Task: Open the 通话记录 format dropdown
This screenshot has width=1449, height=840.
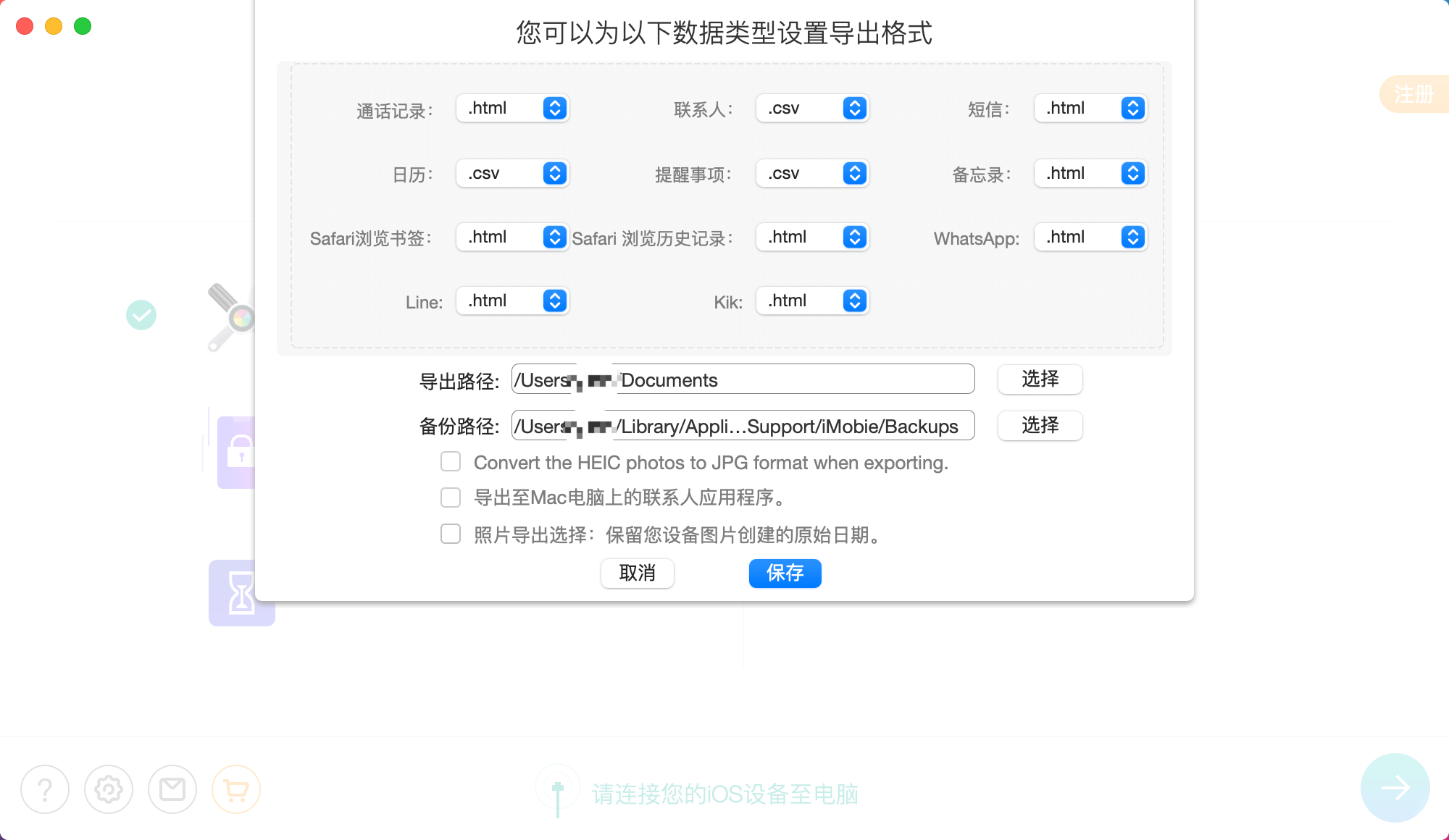Action: click(513, 109)
